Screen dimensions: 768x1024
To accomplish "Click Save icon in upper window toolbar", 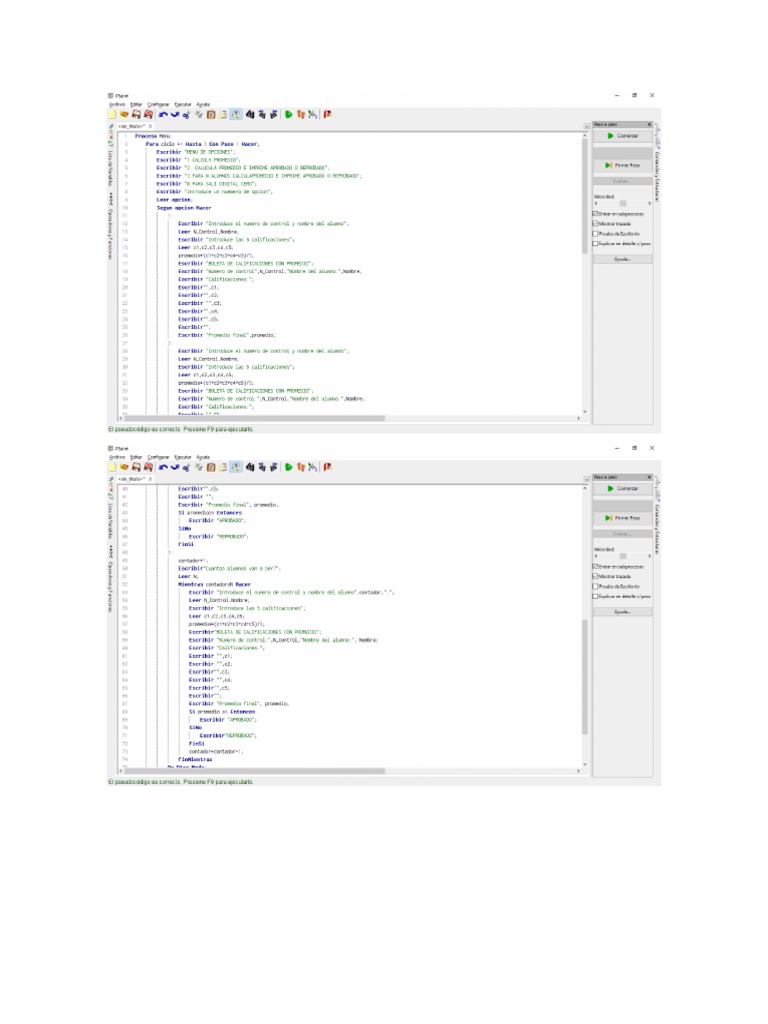I will point(136,115).
